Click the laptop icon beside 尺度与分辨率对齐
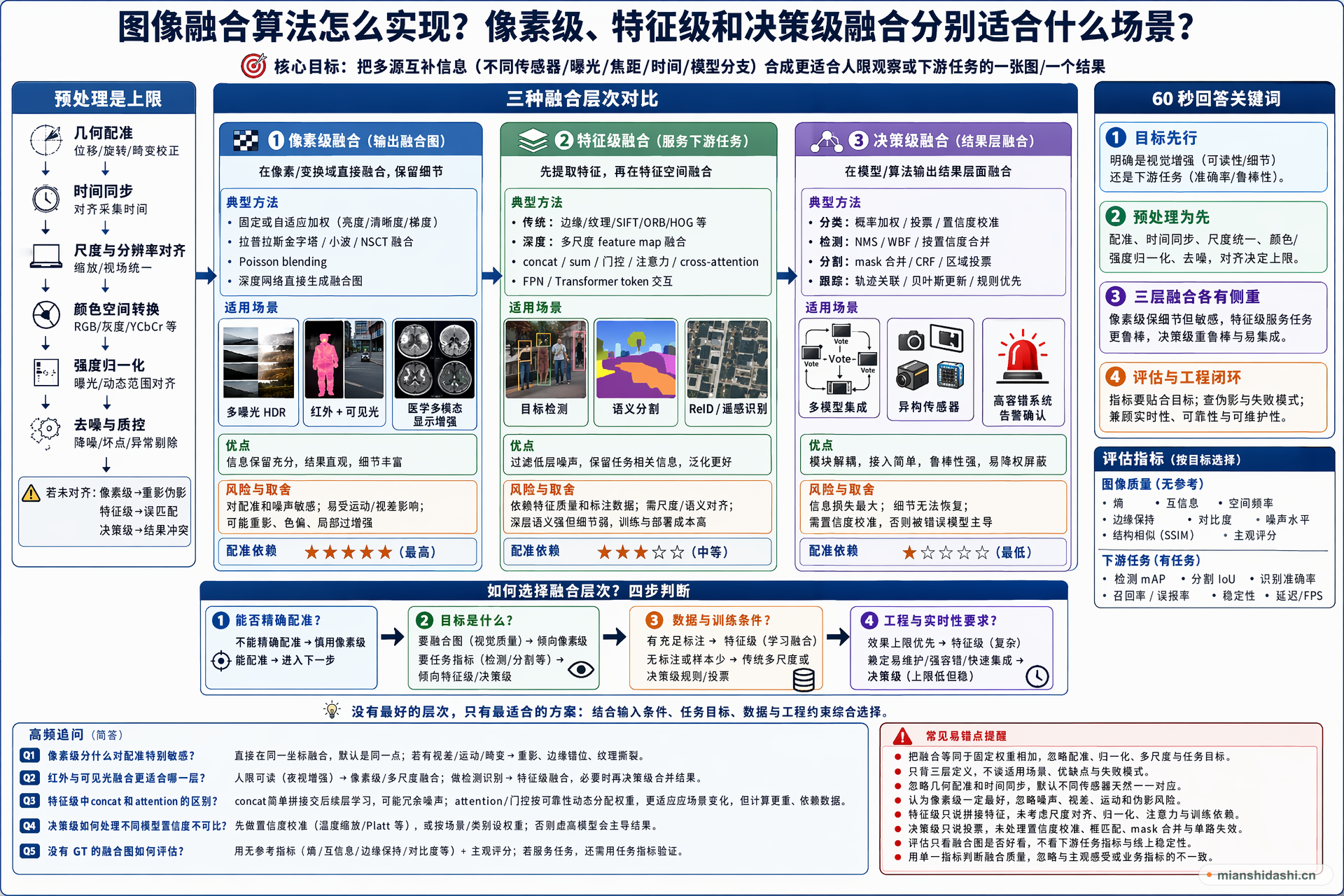This screenshot has height=896, width=1344. pyautogui.click(x=46, y=257)
